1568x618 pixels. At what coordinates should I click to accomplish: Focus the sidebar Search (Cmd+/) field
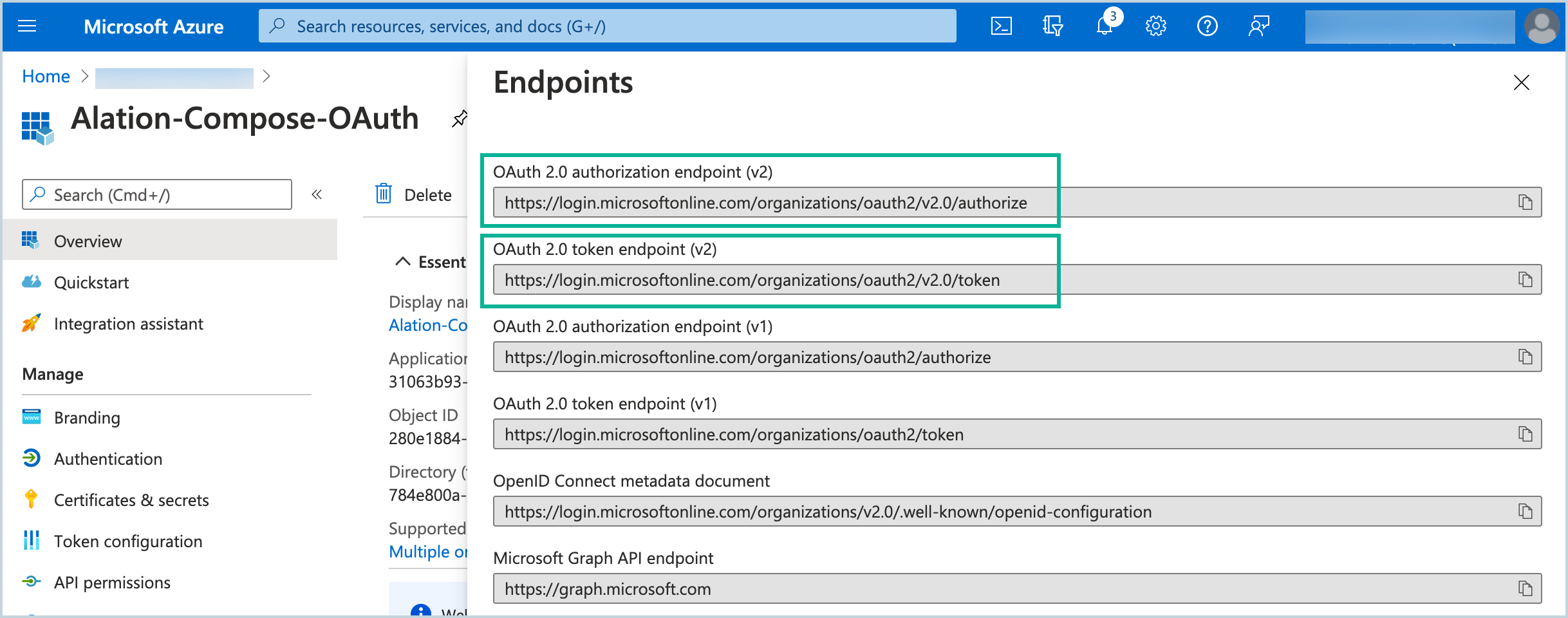(x=157, y=194)
